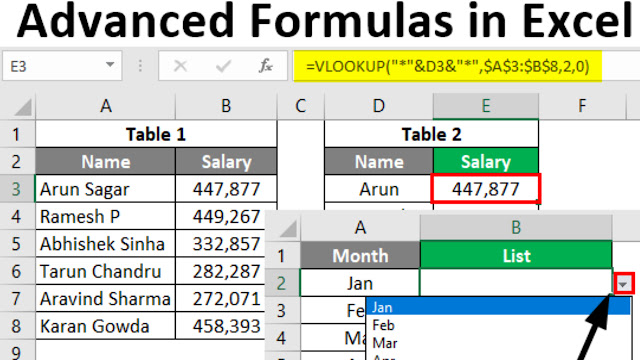Click cell 'Karan Gowda'
The width and height of the screenshot is (640, 360).
coord(106,326)
